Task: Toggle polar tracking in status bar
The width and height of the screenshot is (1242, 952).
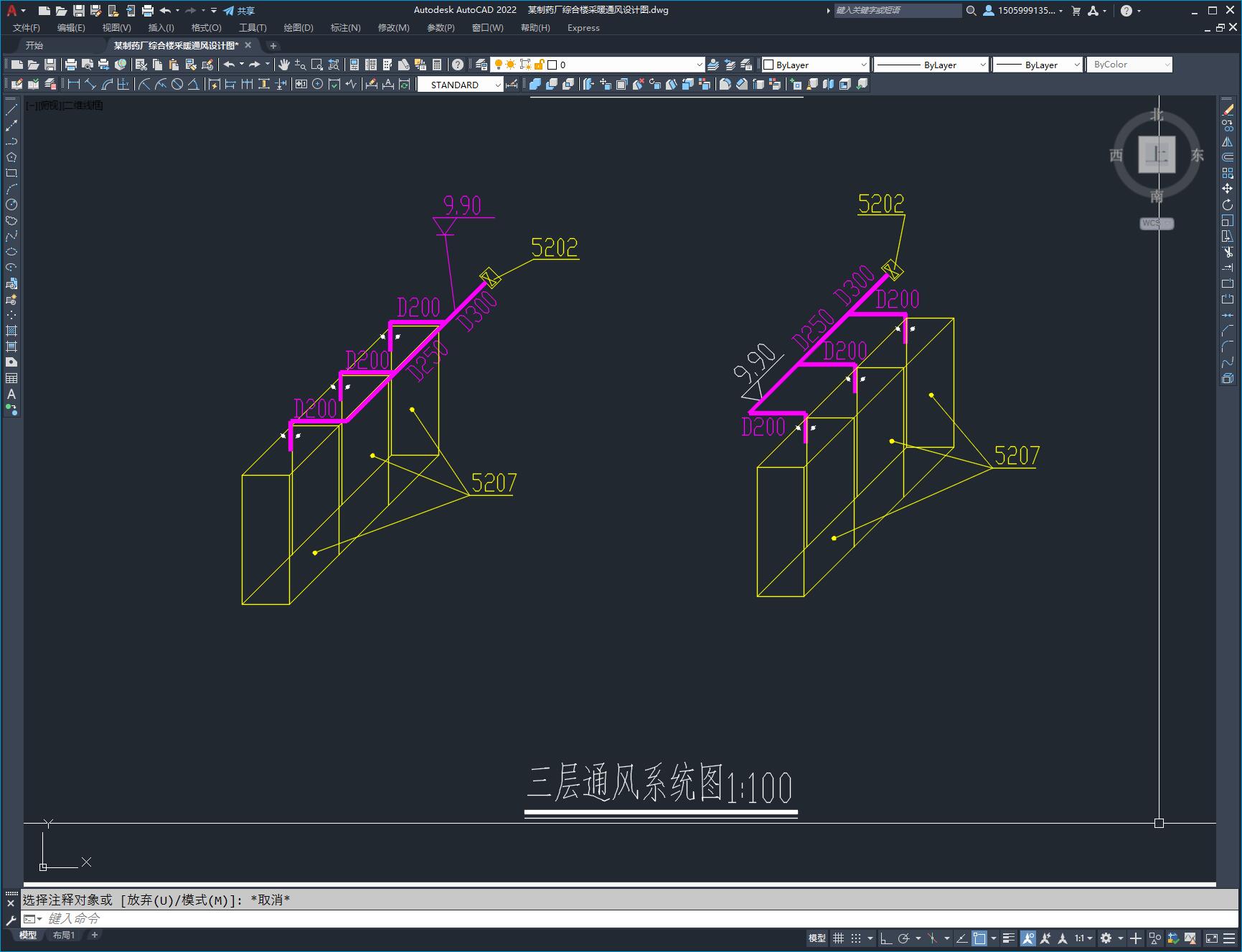Action: [904, 938]
